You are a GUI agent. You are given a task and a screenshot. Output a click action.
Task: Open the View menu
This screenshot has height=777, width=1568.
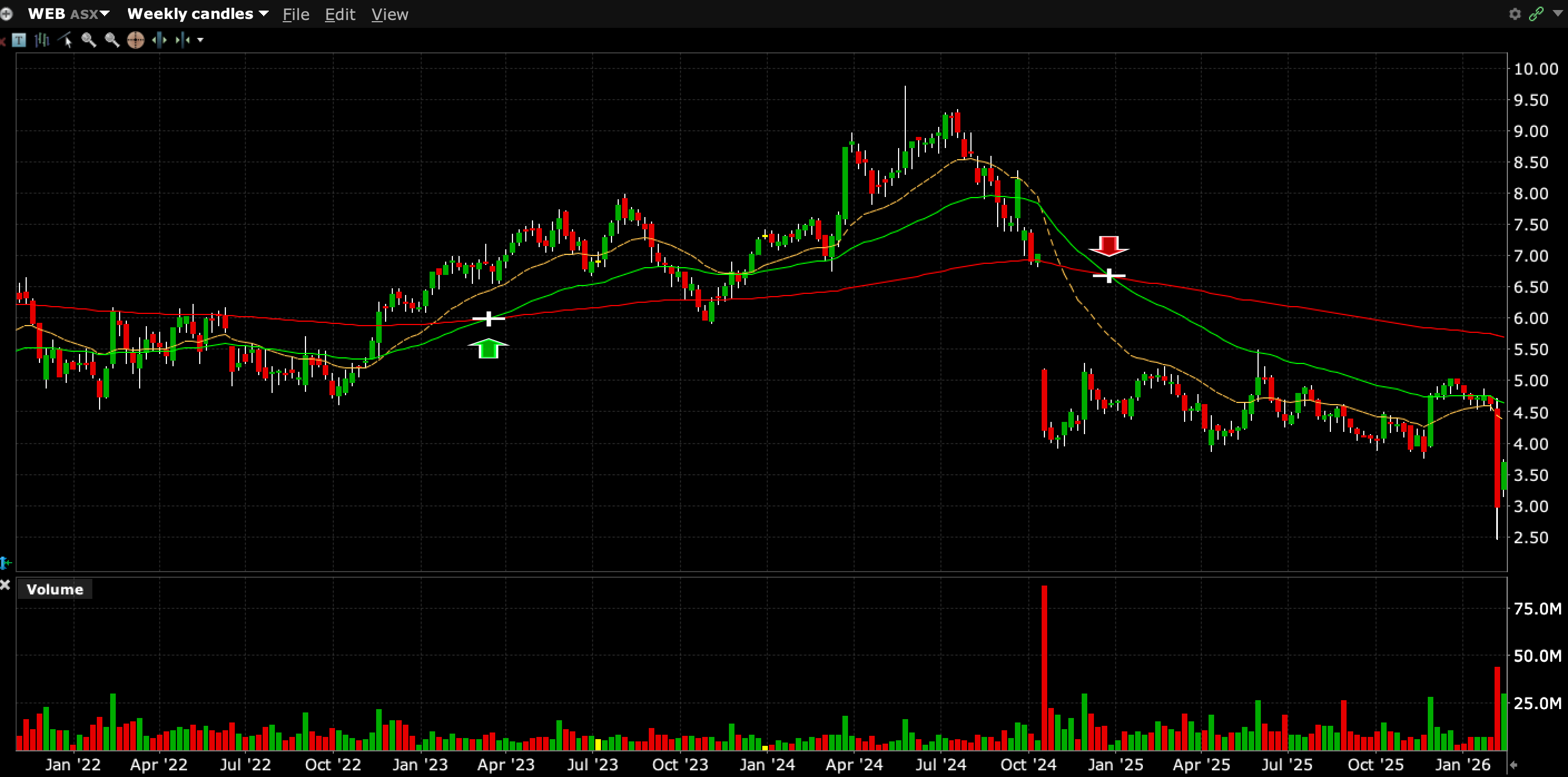(389, 14)
